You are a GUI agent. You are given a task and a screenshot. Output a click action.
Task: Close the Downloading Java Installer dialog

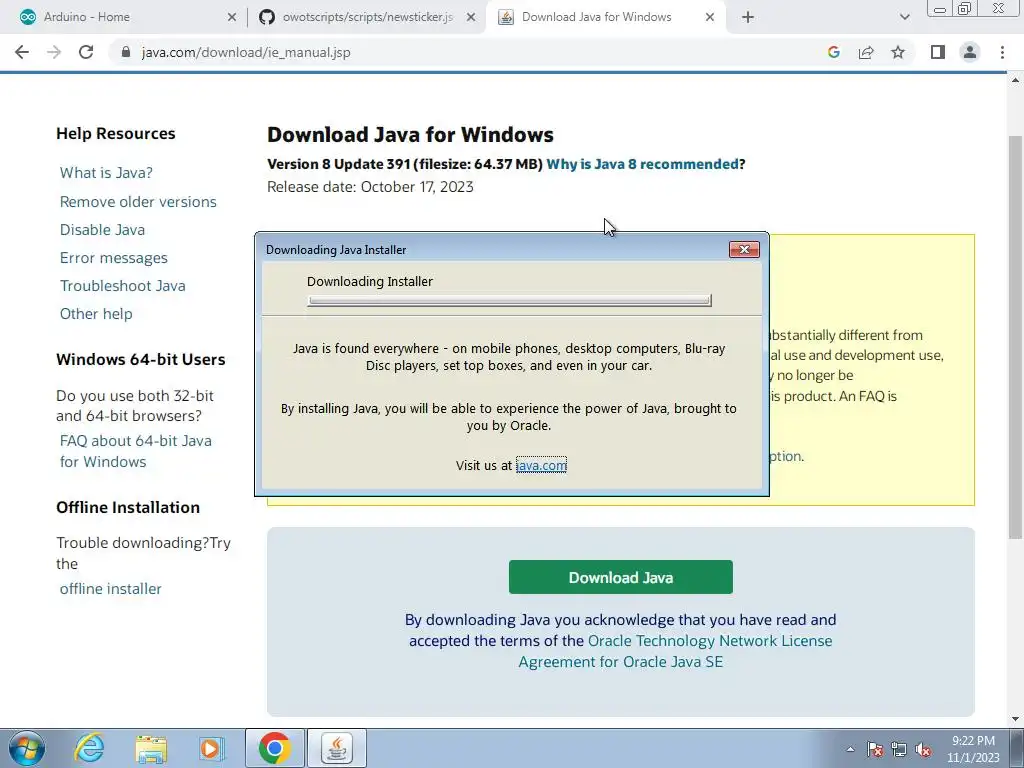[744, 249]
